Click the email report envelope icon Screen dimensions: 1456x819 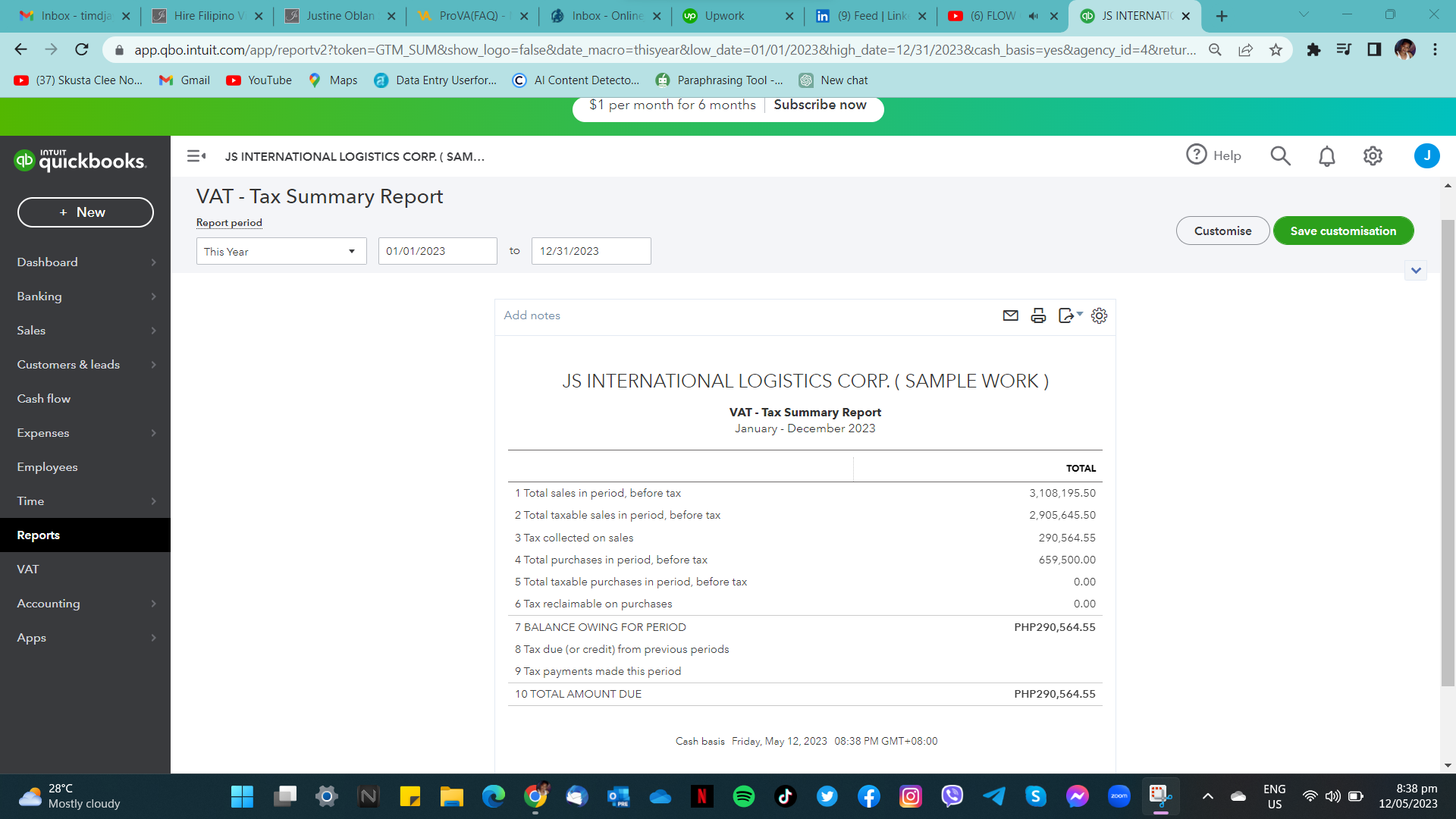1010,315
